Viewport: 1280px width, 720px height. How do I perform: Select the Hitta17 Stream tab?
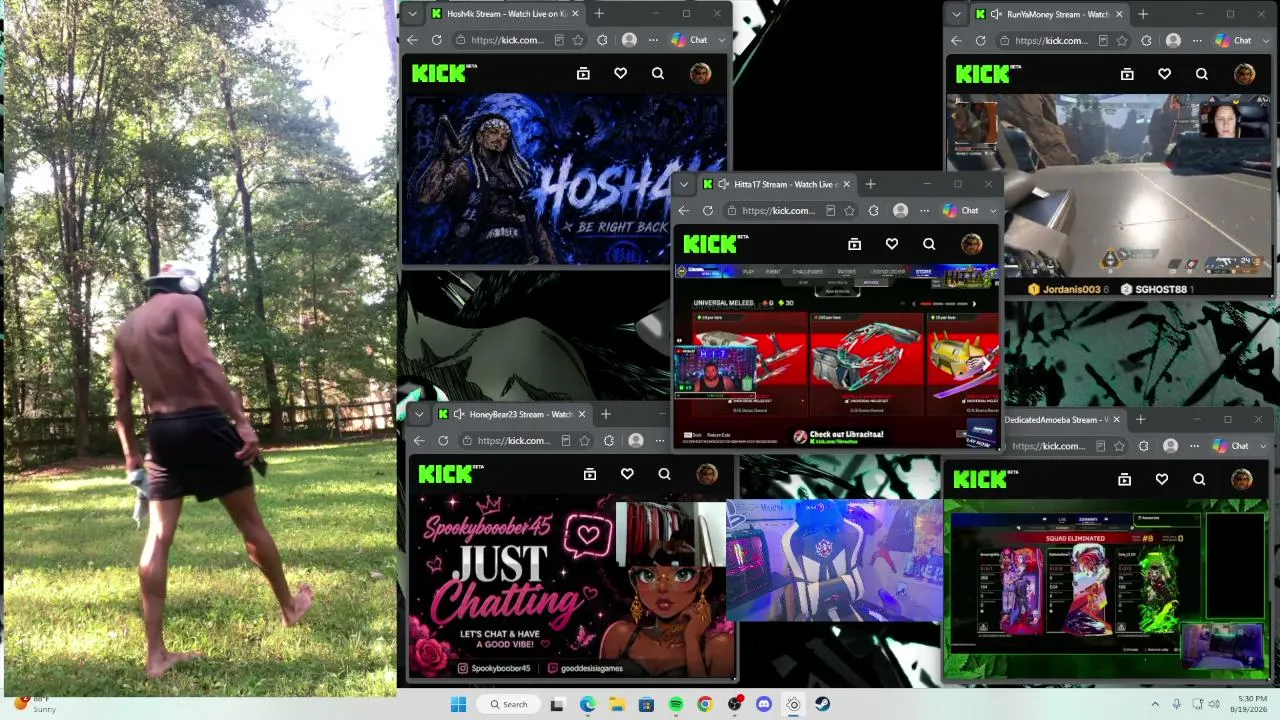click(x=777, y=184)
